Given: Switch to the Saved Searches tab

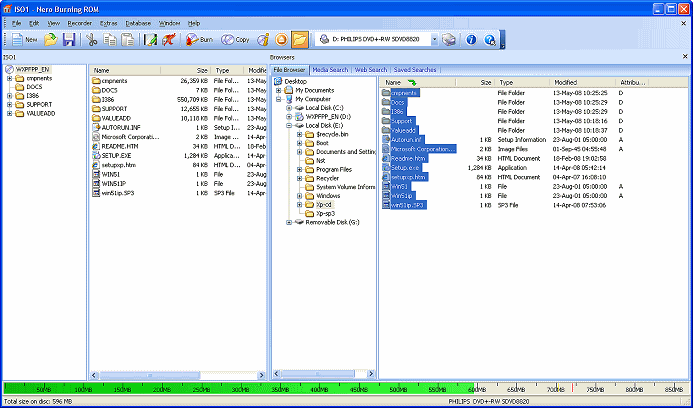Looking at the screenshot, I should [415, 70].
